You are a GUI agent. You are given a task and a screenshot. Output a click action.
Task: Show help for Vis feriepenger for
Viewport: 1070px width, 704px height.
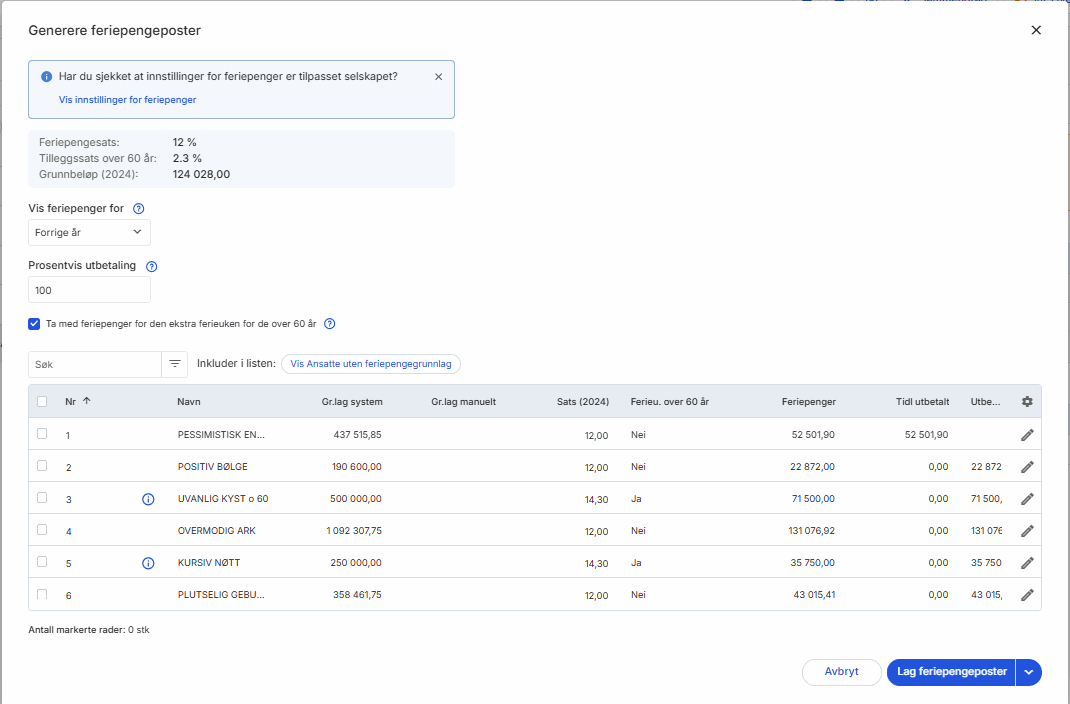(x=139, y=209)
